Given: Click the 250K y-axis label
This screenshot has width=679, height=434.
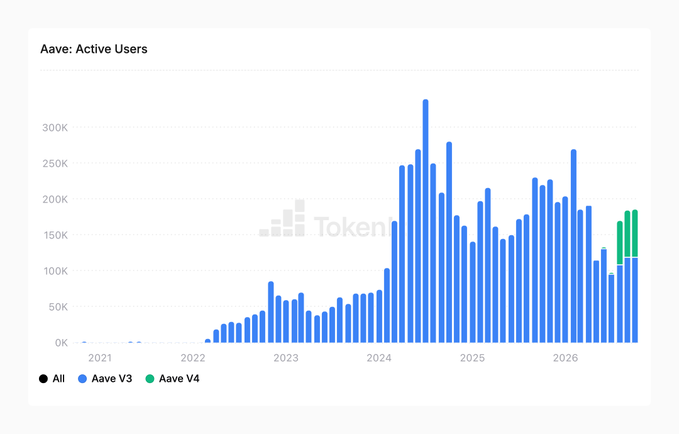Looking at the screenshot, I should tap(55, 164).
